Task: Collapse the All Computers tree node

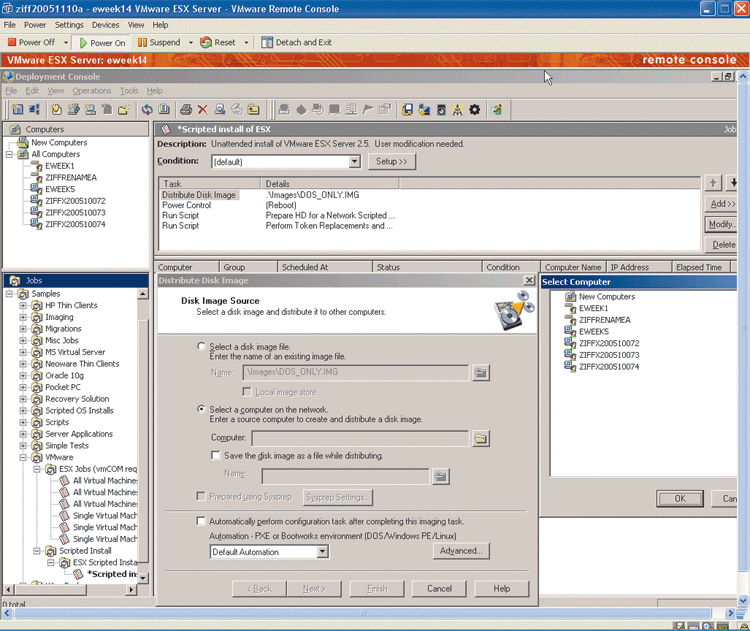Action: click(x=9, y=154)
